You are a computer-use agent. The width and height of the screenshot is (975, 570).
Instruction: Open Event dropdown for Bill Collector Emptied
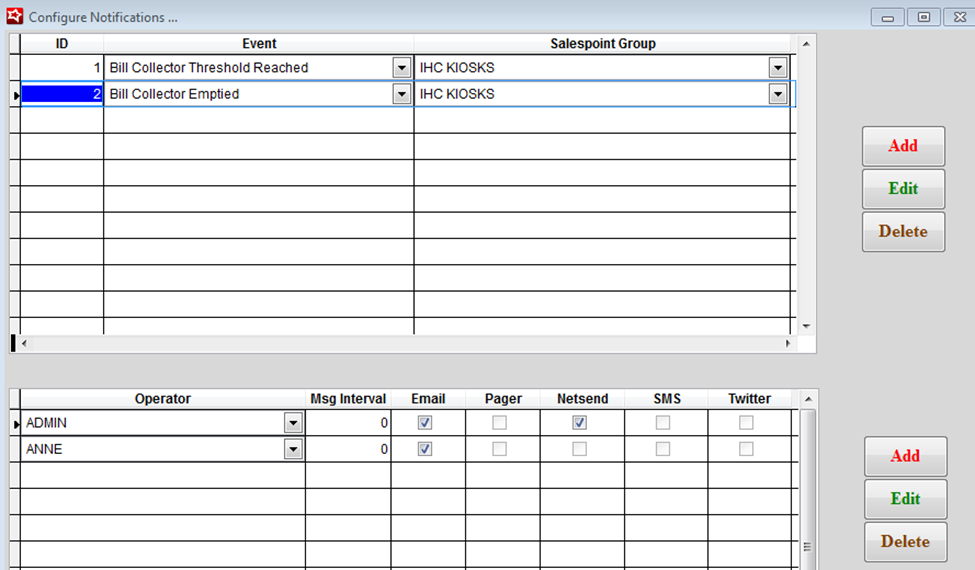pyautogui.click(x=402, y=94)
